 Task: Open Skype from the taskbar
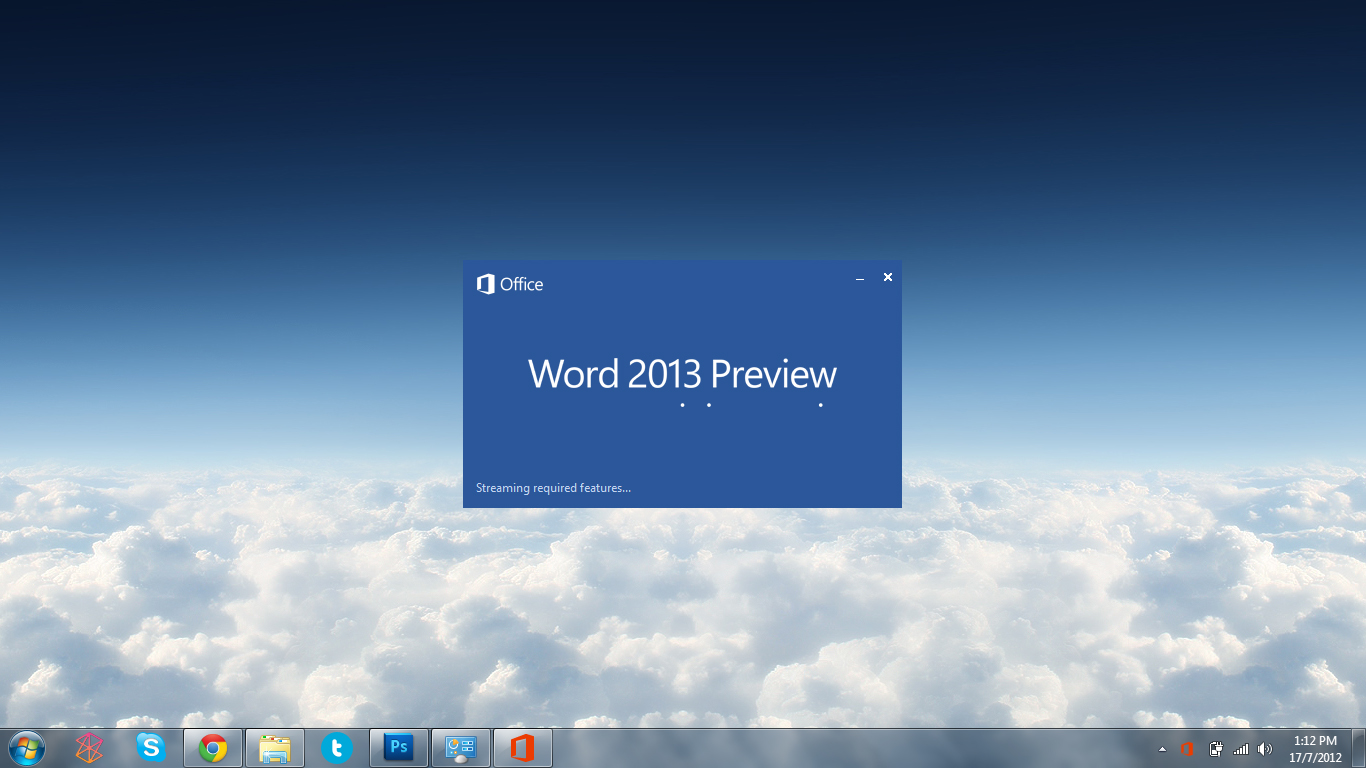[151, 748]
